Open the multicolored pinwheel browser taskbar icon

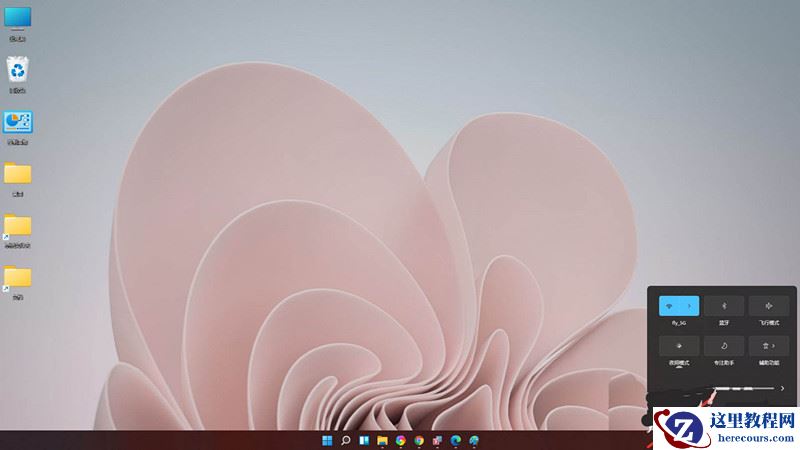coord(401,440)
